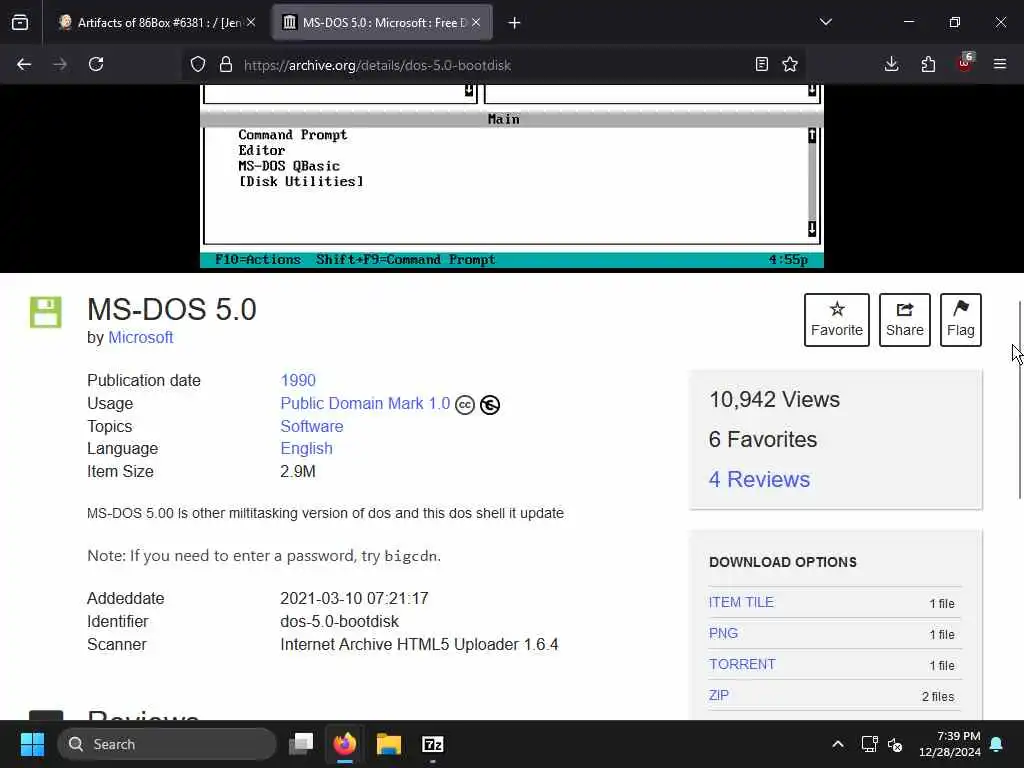Screen dimensions: 1024x768
Task: Select the ITEM TILE download option
Action: tap(741, 602)
